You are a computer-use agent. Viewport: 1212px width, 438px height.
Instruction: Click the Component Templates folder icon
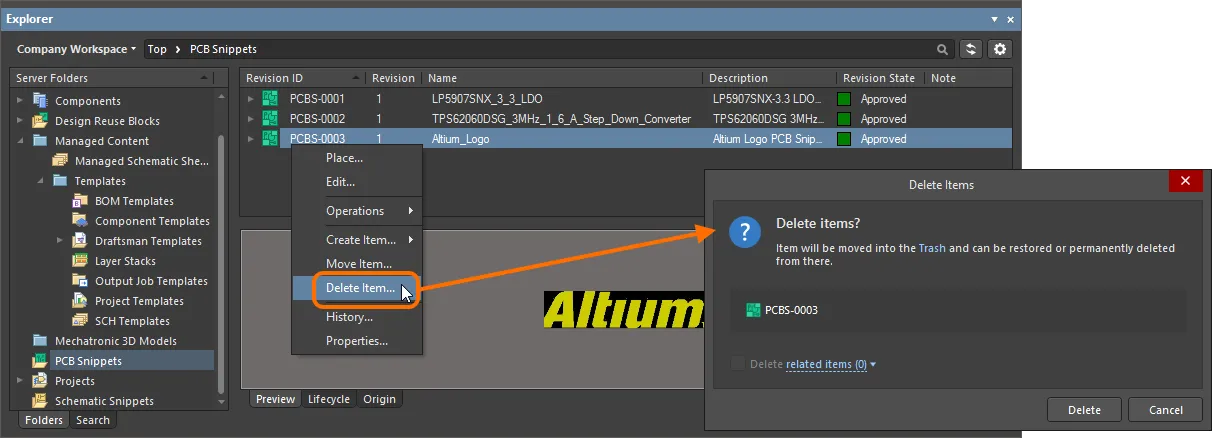pyautogui.click(x=80, y=221)
